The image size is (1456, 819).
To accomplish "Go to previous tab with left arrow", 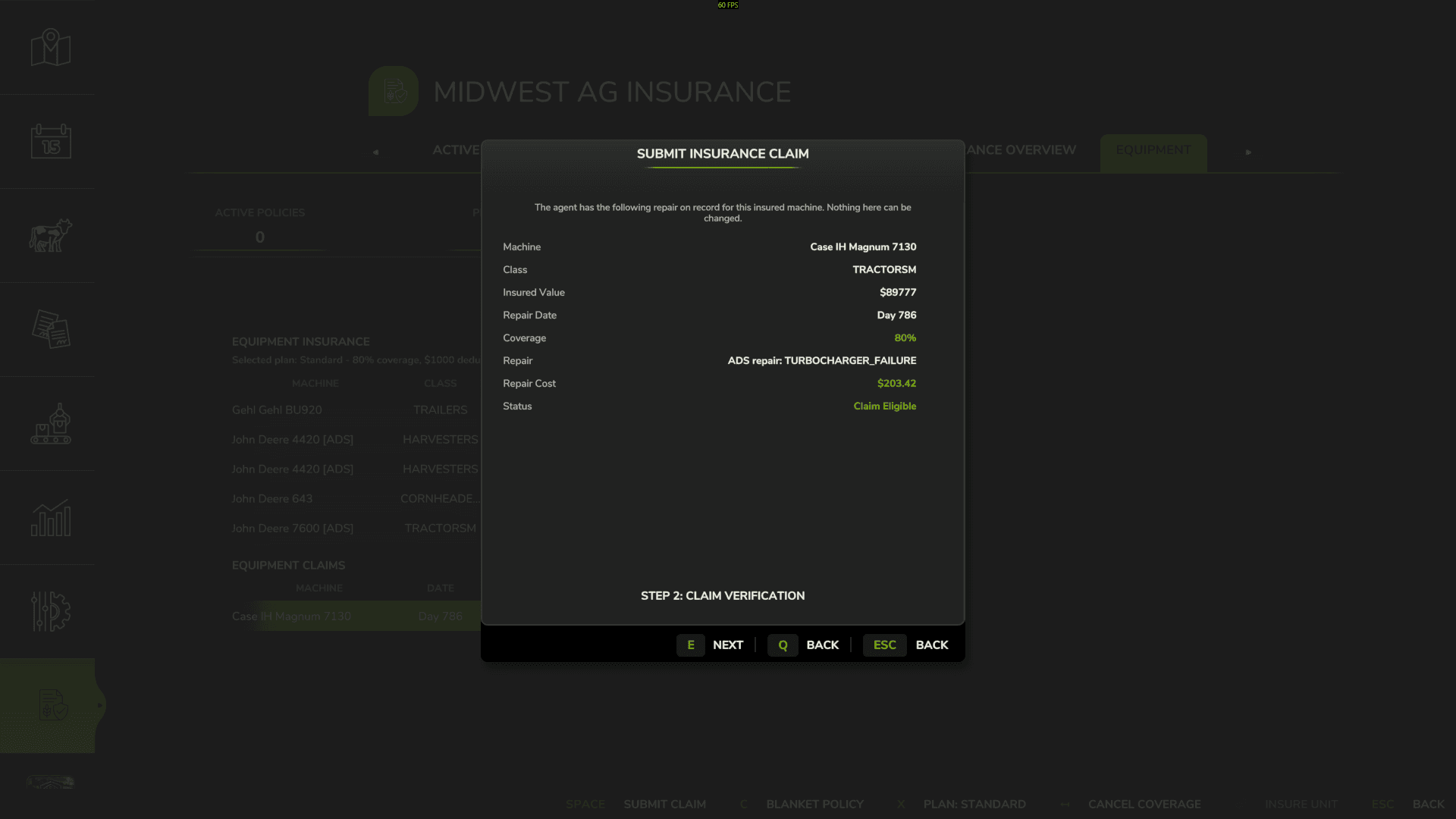I will [375, 152].
